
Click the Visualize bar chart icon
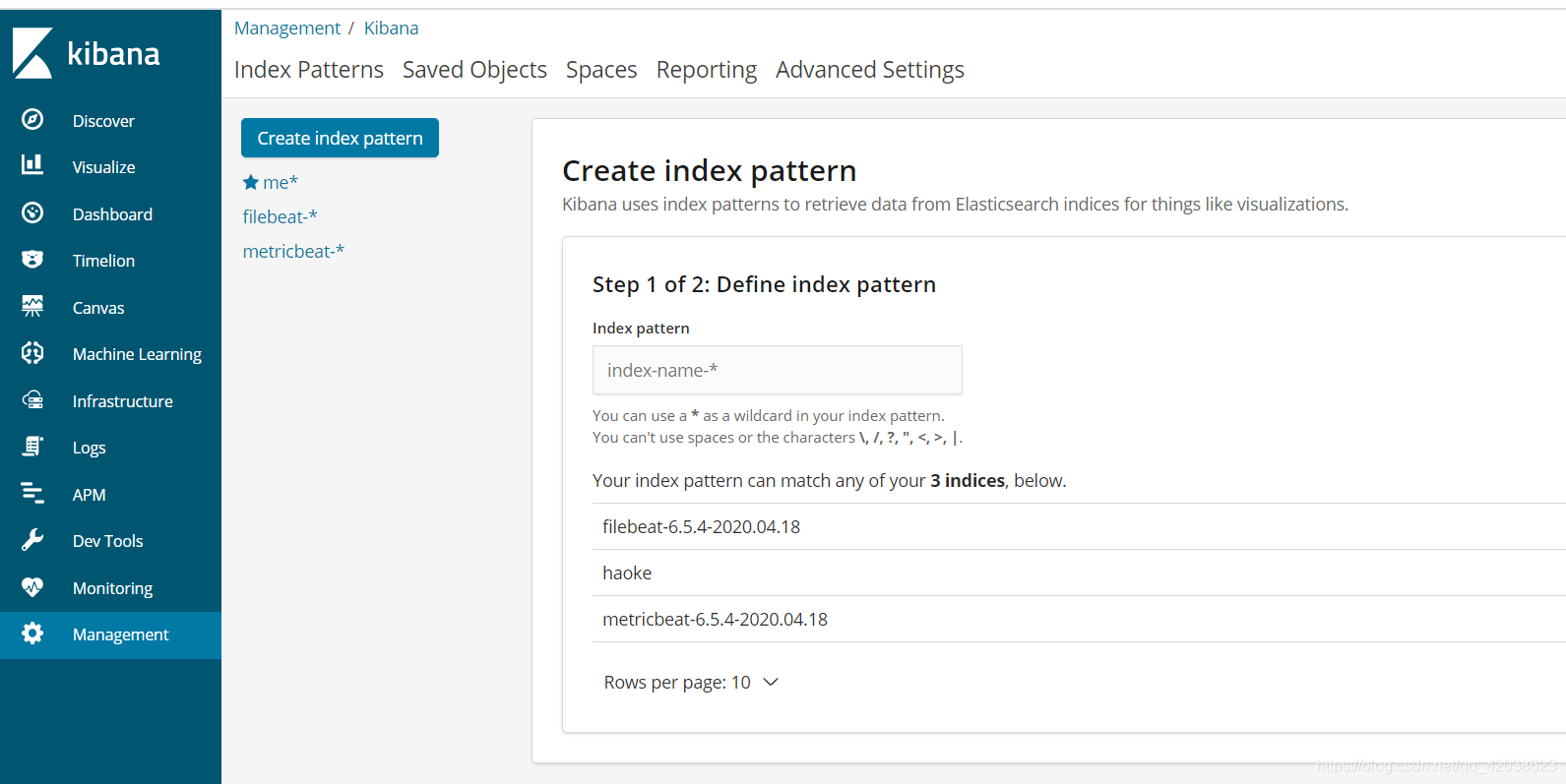click(x=32, y=164)
